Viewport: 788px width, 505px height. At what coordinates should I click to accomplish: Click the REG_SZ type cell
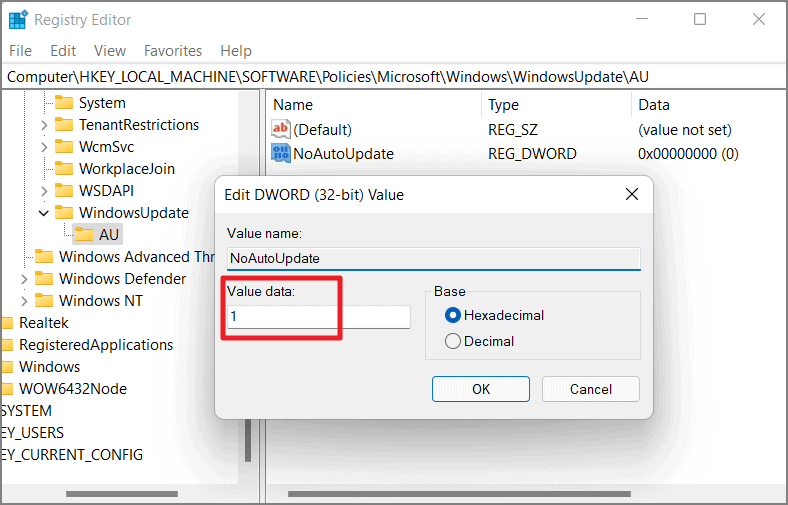[513, 130]
